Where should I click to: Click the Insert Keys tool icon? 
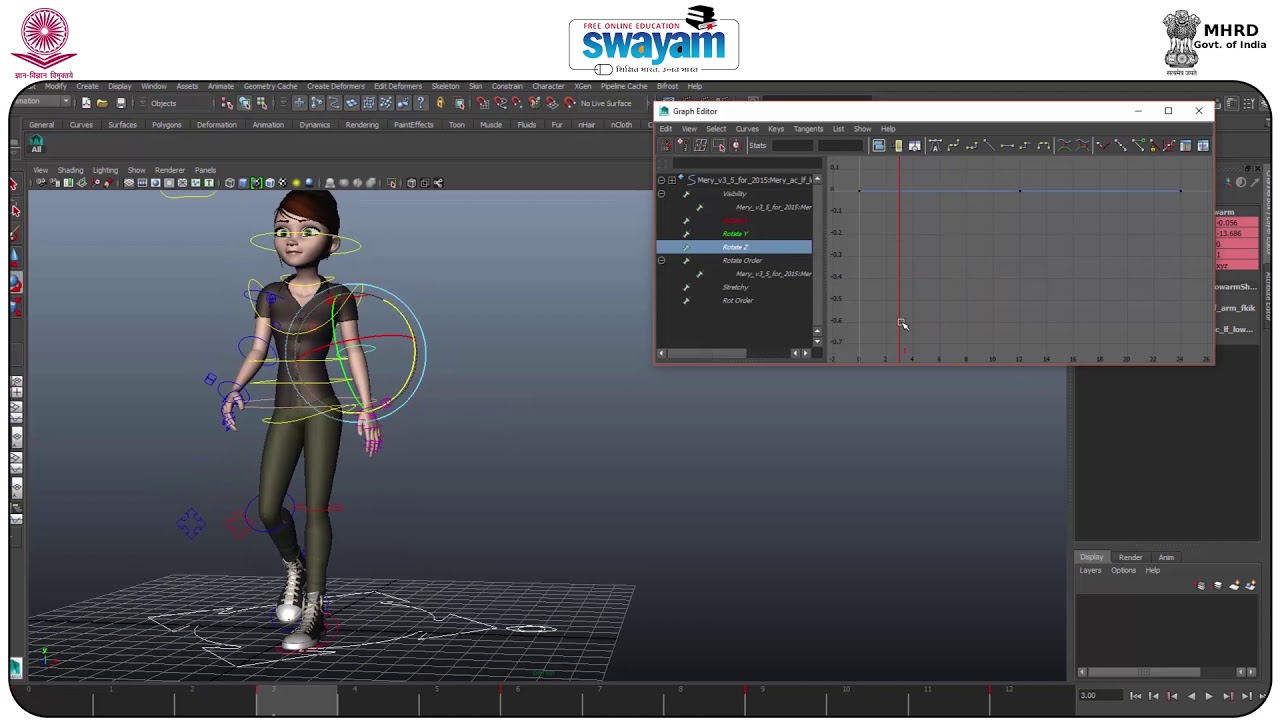click(x=683, y=146)
